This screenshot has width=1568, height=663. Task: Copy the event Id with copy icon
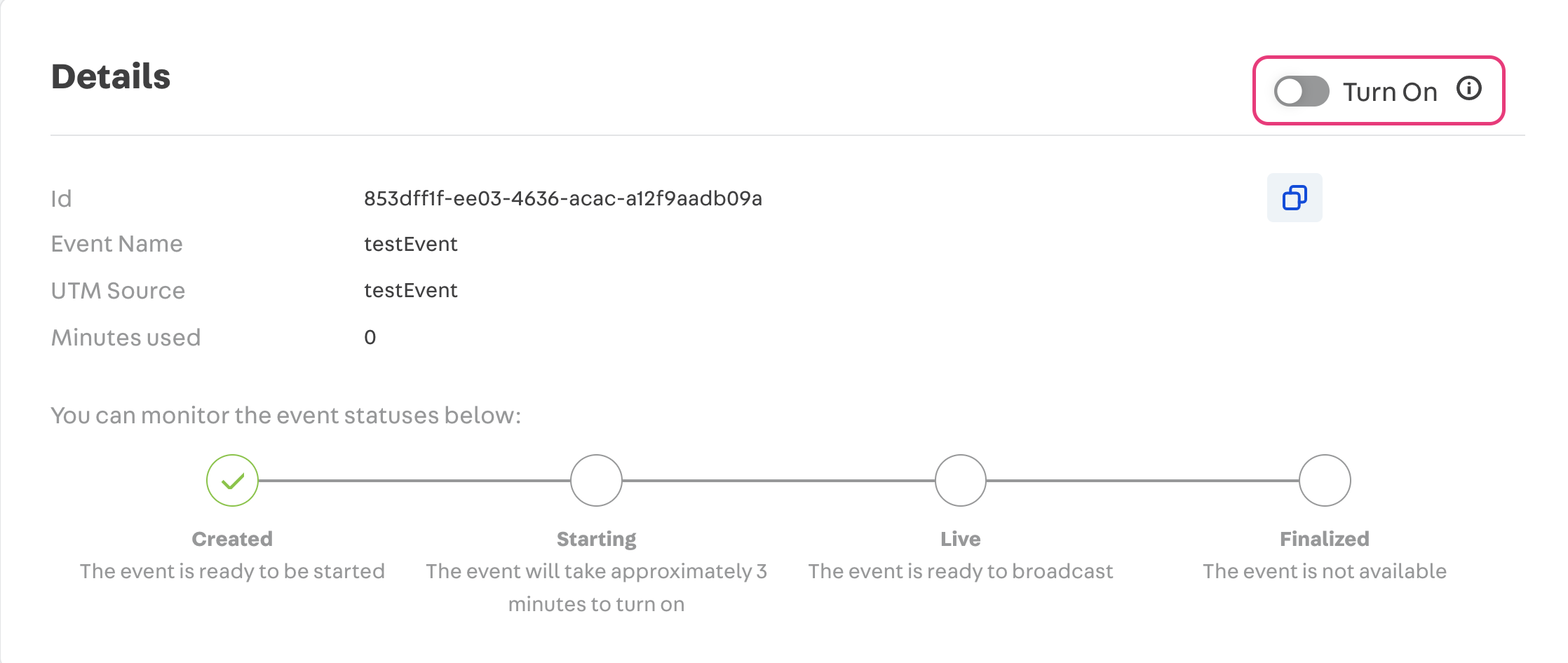pos(1295,198)
